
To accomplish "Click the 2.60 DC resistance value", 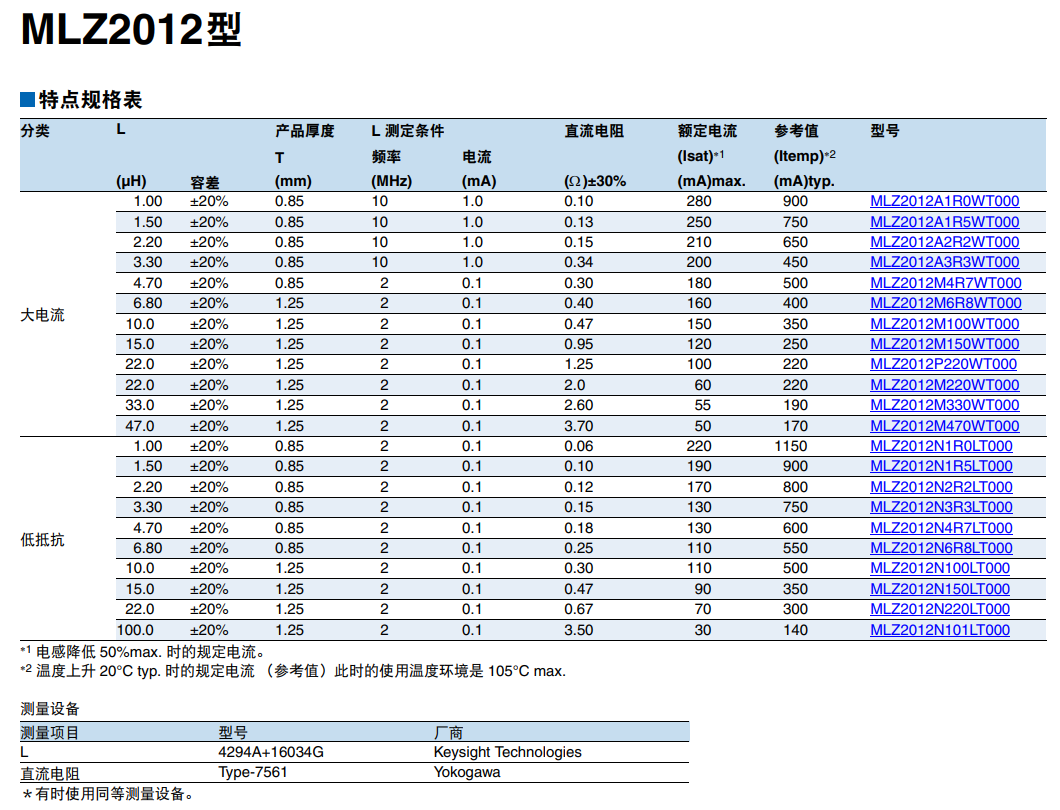I will coord(579,406).
